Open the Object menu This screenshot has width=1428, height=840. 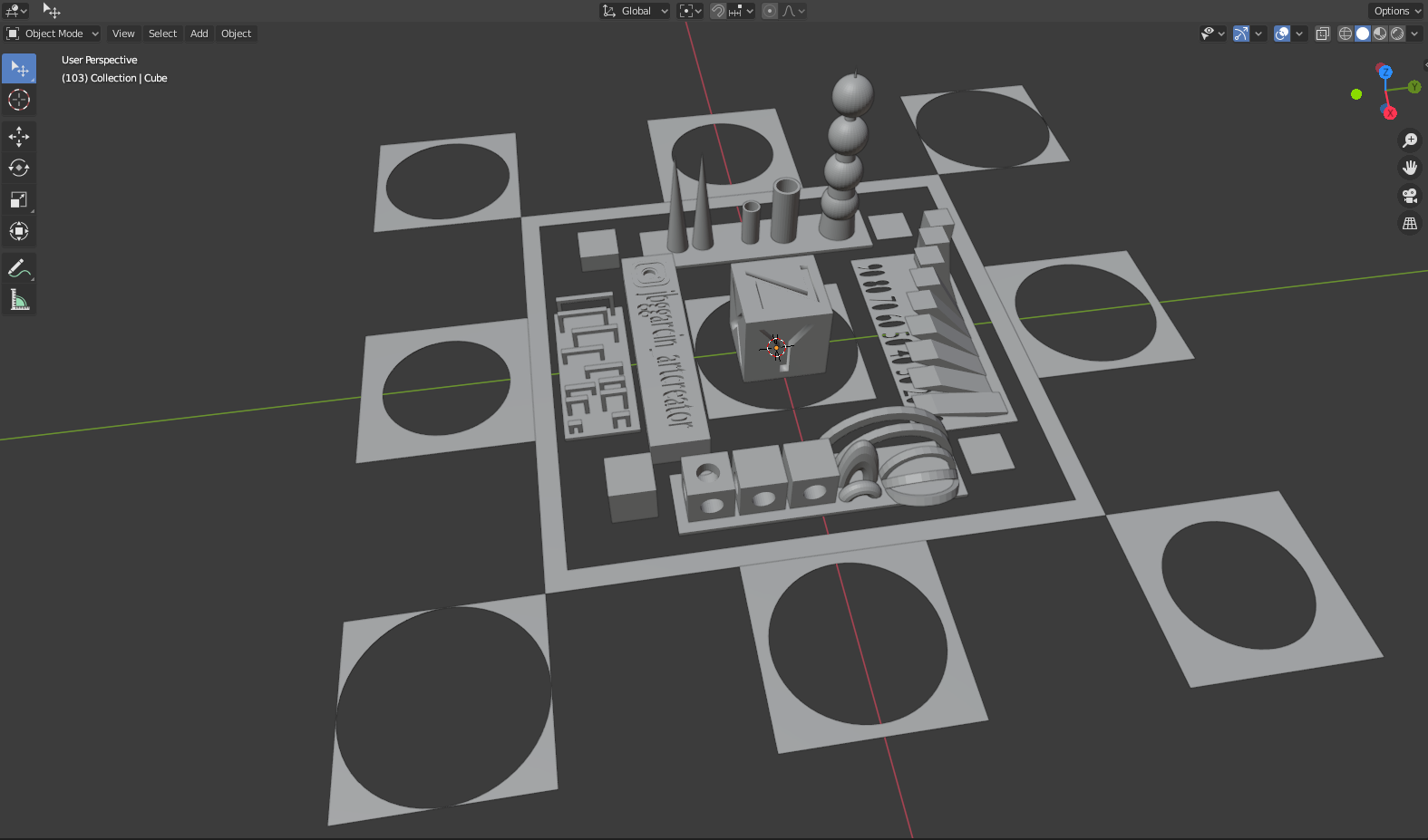coord(237,34)
